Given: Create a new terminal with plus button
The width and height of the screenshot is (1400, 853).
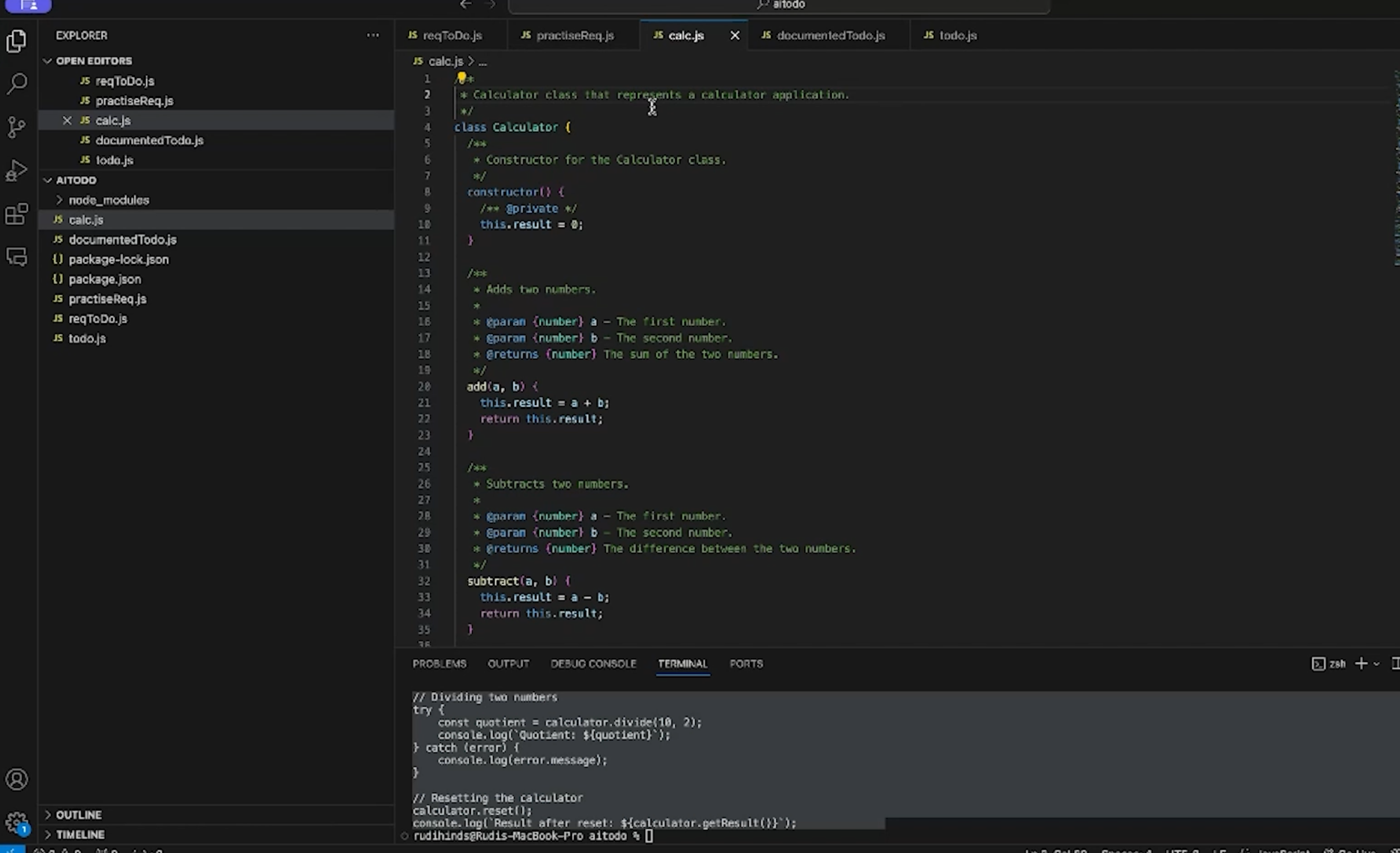Looking at the screenshot, I should tap(1361, 664).
